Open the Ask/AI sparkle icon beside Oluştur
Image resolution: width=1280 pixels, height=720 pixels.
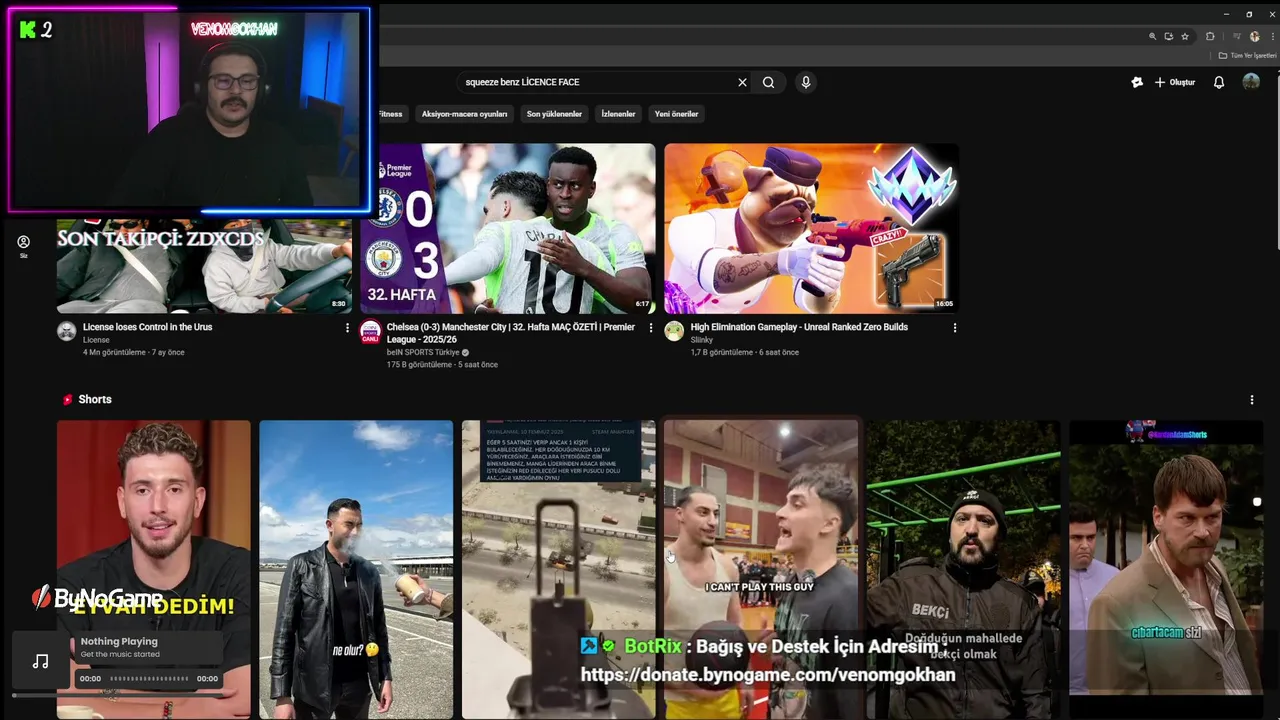click(x=1137, y=82)
